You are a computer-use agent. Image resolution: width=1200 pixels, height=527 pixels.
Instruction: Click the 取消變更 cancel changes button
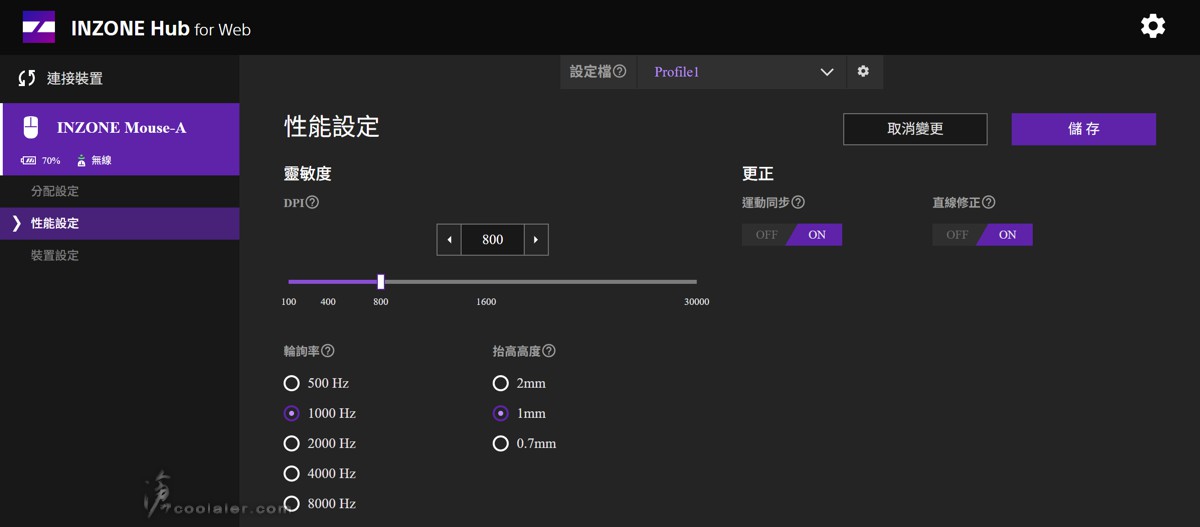coord(915,129)
